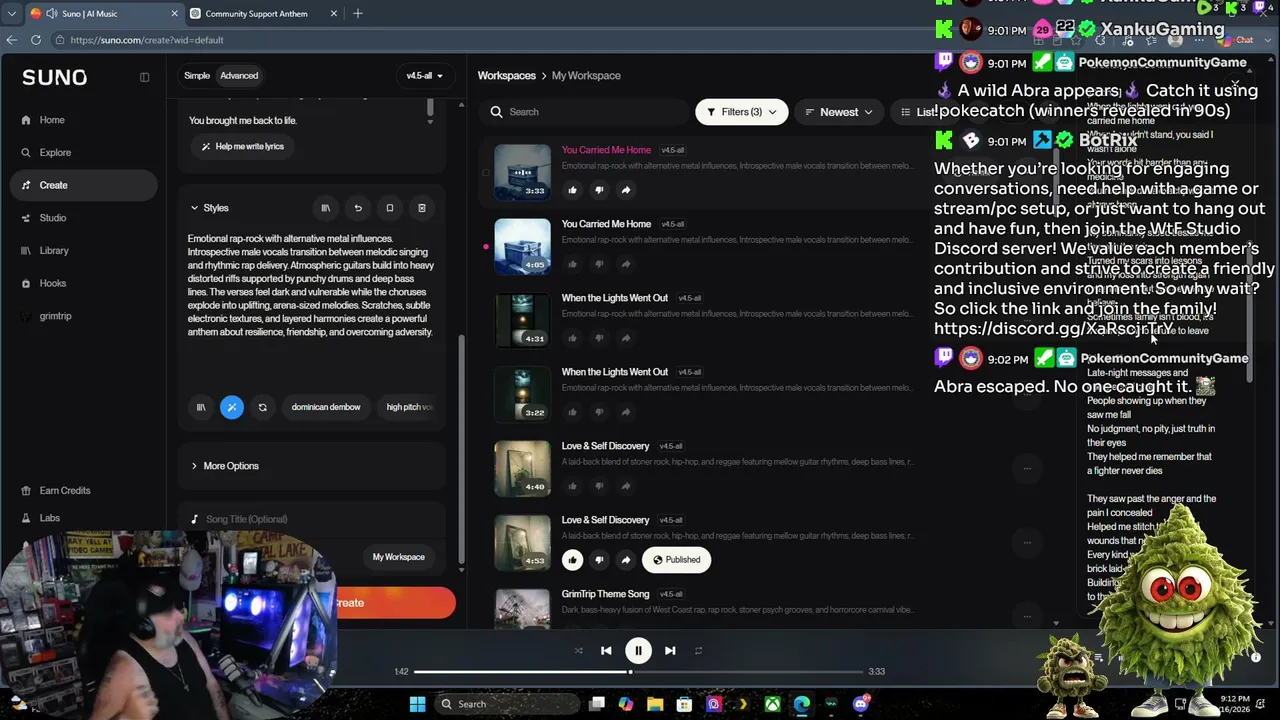
Task: Play the 4:31 When the Lights Went Out thumbnail
Action: tap(522, 320)
